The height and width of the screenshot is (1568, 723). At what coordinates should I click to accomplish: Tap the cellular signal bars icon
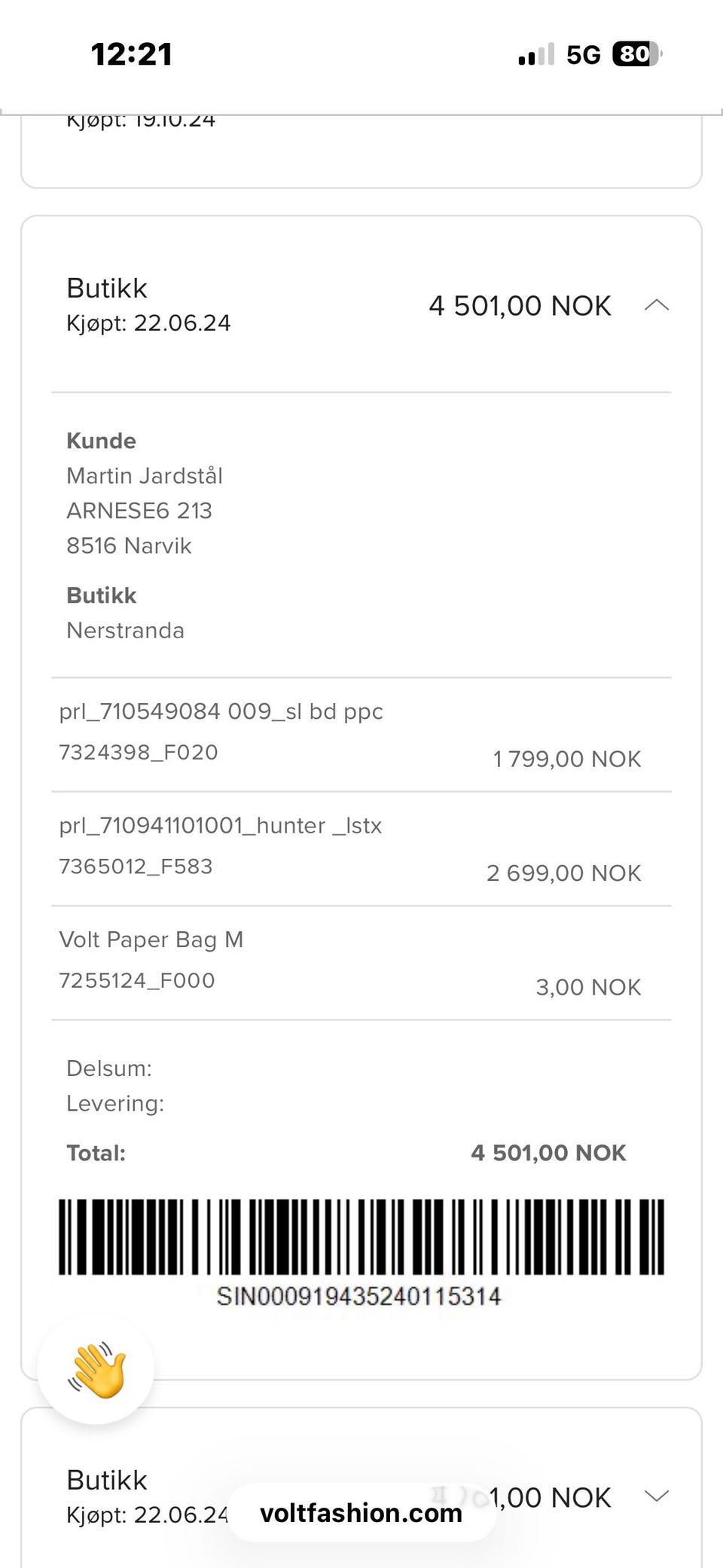[x=536, y=55]
